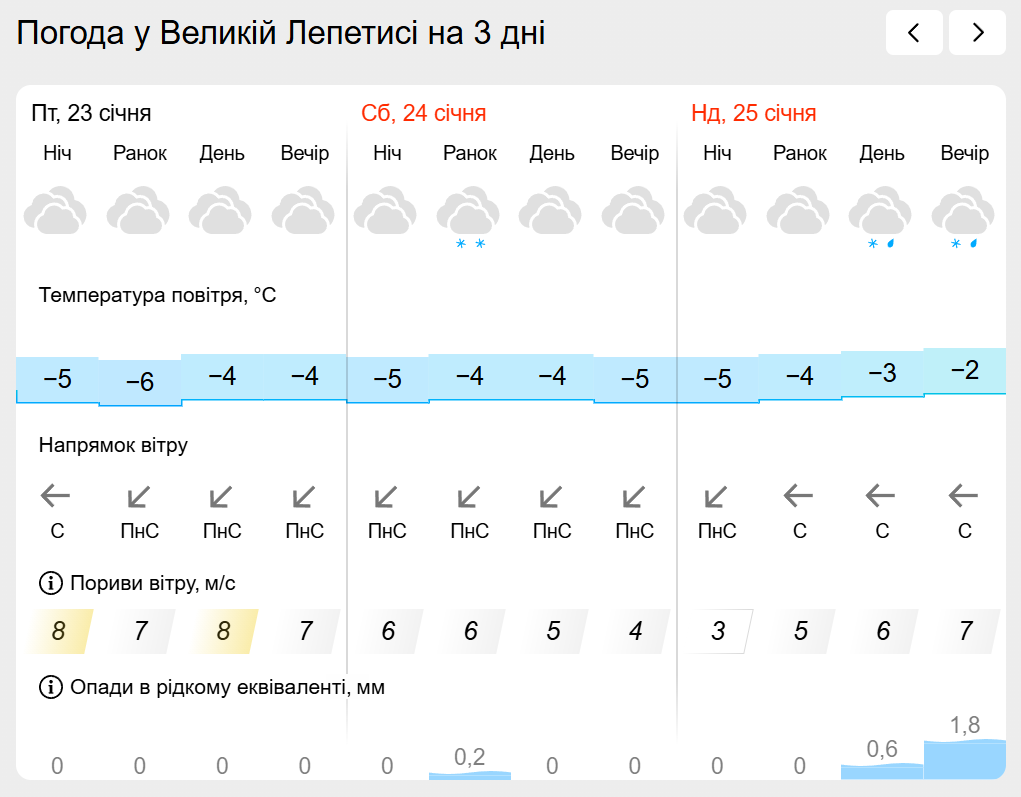Image resolution: width=1021 pixels, height=797 pixels.
Task: Click Sunday night wind gust value 3
Action: tap(718, 631)
